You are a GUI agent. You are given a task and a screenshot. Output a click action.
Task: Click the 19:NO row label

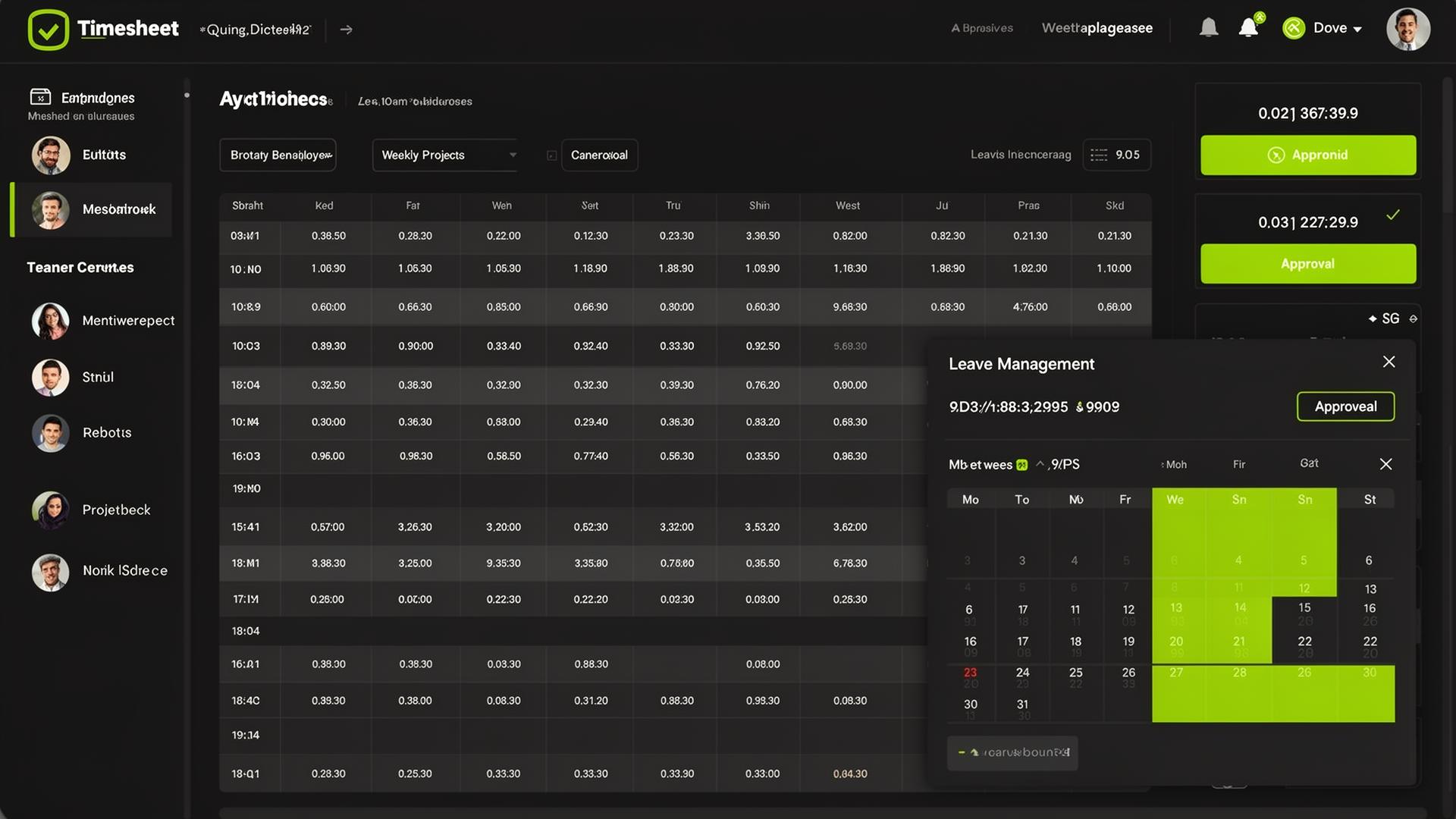point(246,489)
